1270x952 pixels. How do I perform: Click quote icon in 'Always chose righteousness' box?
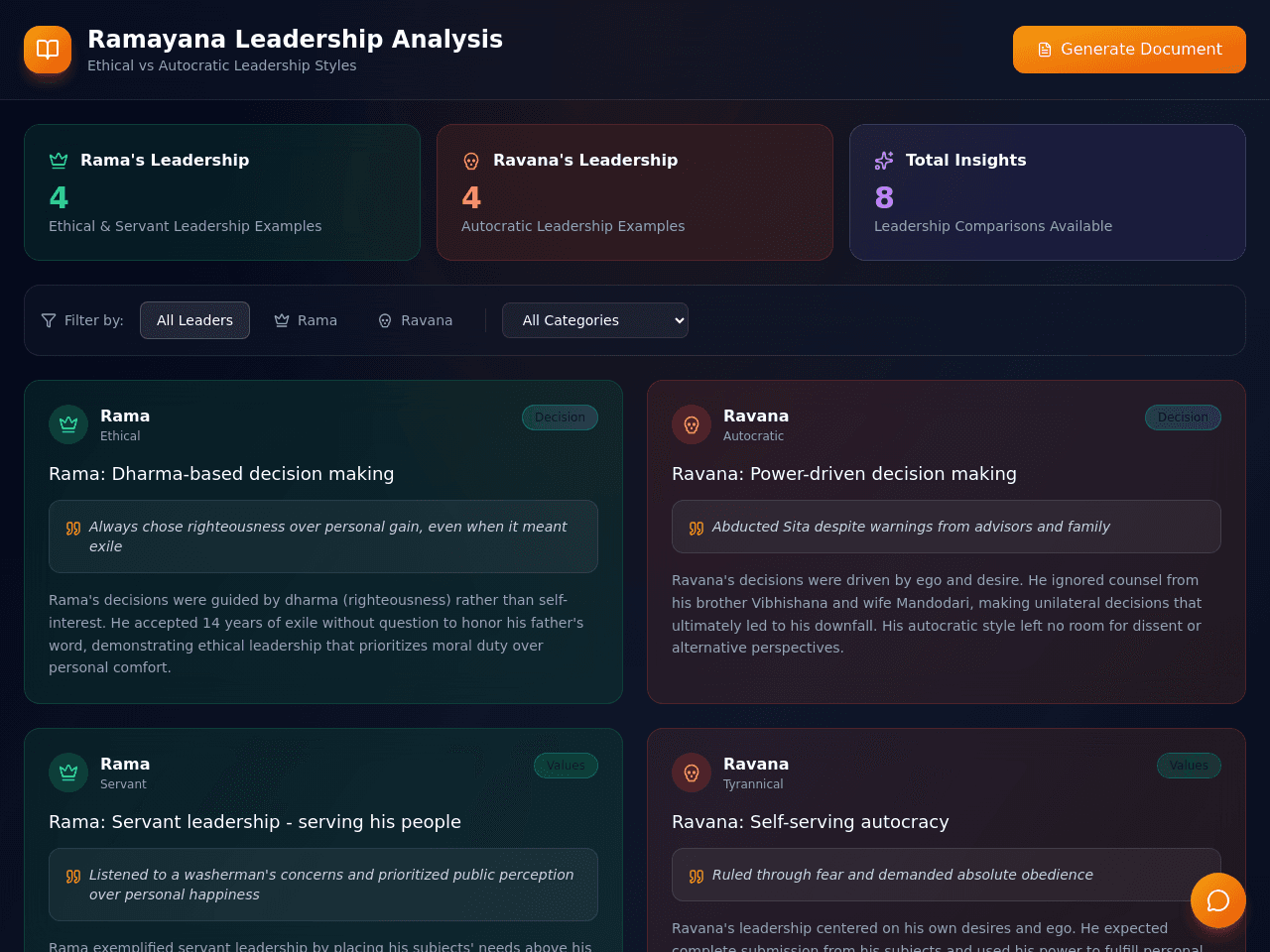pos(73,529)
